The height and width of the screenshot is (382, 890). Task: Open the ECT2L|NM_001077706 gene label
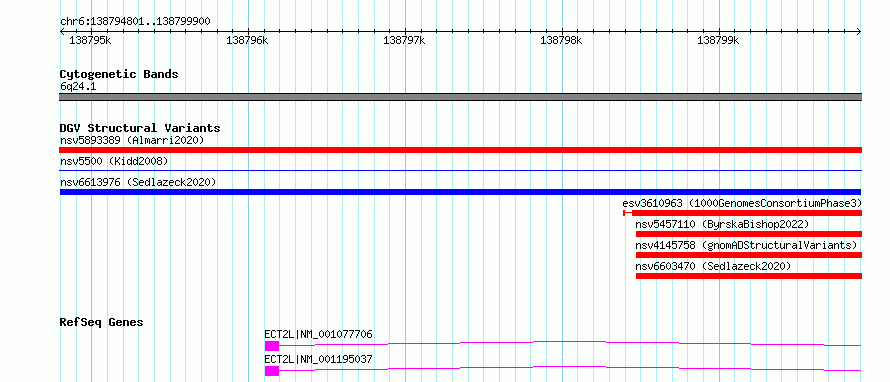pos(318,334)
